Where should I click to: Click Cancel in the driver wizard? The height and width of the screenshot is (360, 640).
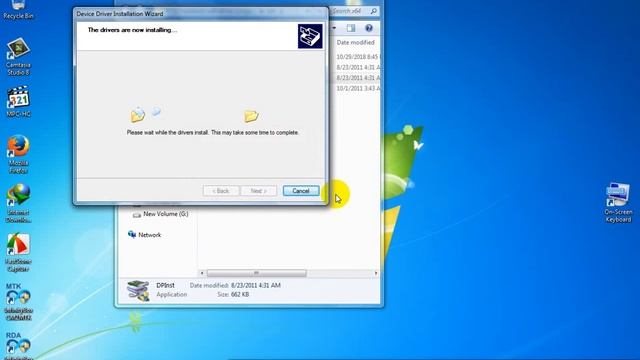click(301, 191)
